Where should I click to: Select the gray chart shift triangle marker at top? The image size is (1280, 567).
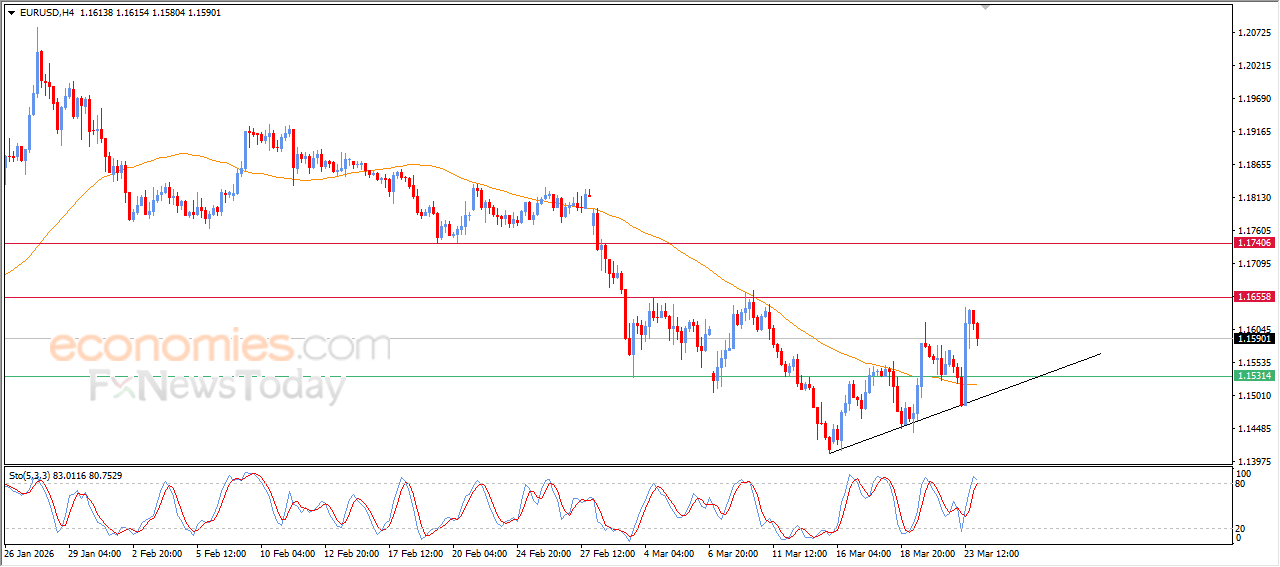click(x=985, y=7)
